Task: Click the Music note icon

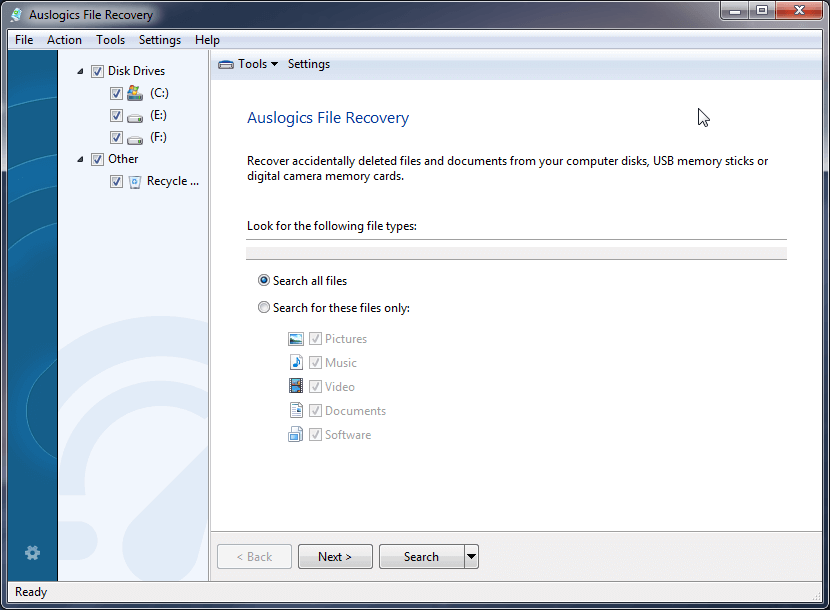Action: 296,363
